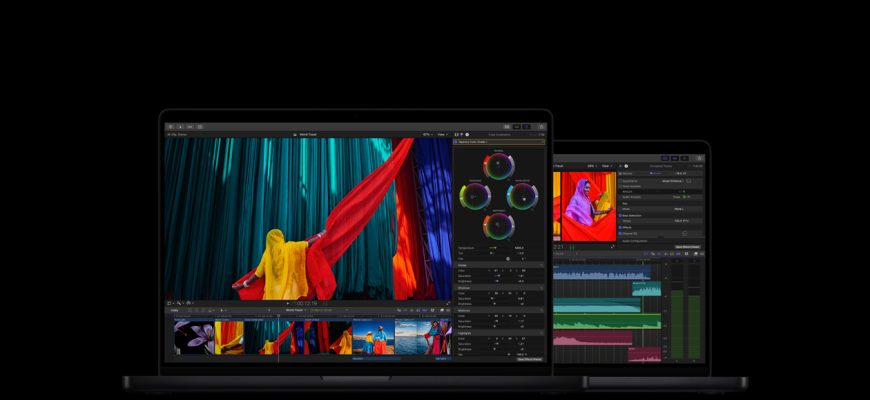Toggle the highlighted Inspector button on the front MacBook
This screenshot has width=870, height=400.
click(x=527, y=126)
